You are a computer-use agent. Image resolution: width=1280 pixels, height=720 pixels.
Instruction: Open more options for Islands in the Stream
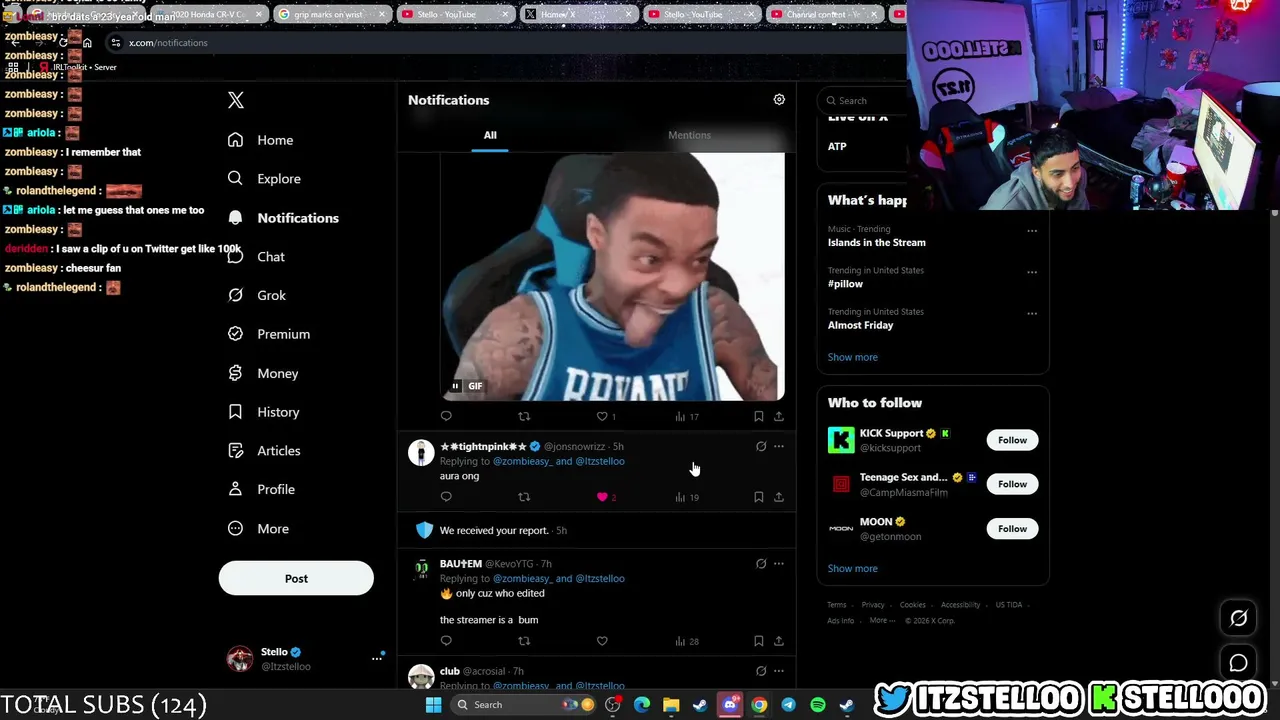pyautogui.click(x=1032, y=231)
